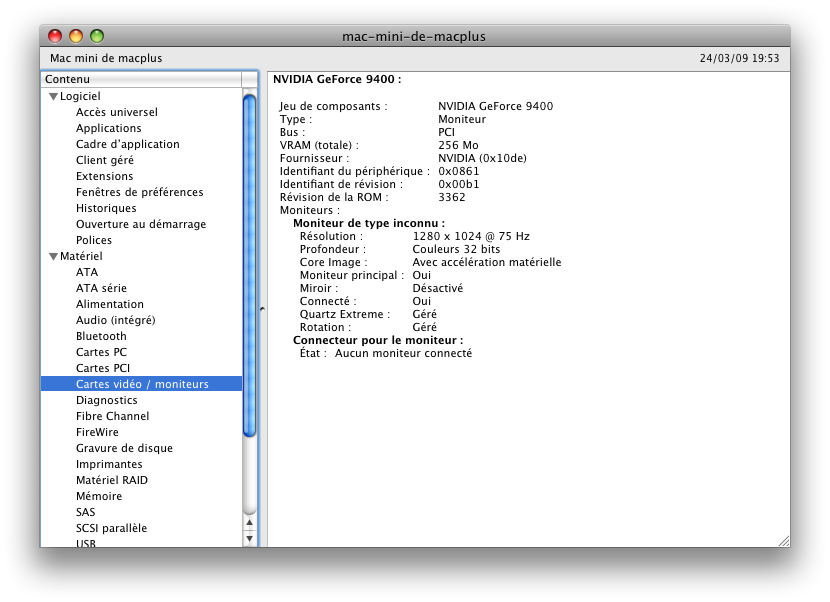Show FireWire device information
830x602 pixels.
(x=97, y=432)
